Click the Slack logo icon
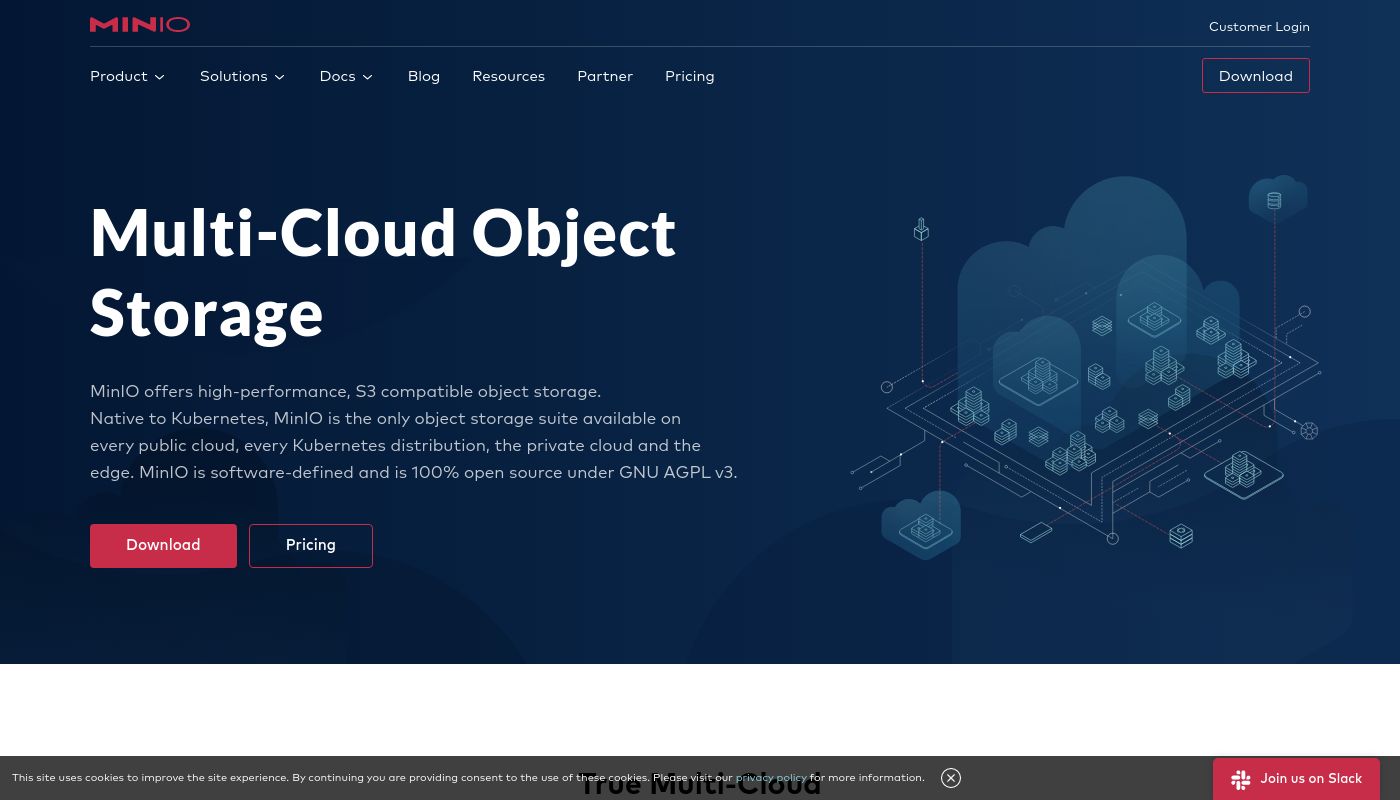 tap(1241, 779)
